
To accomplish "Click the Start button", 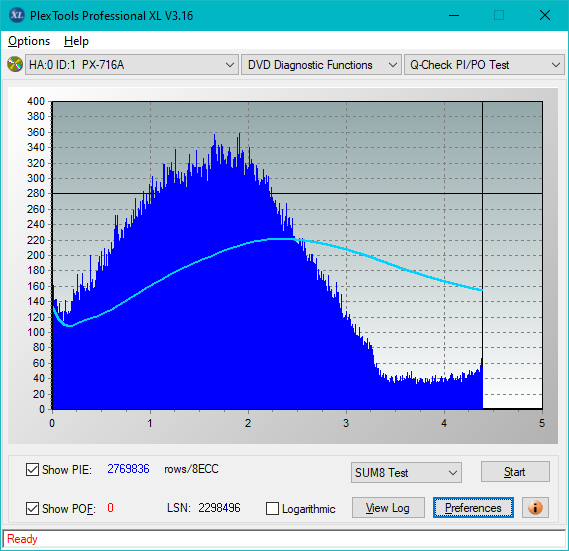I will [515, 472].
